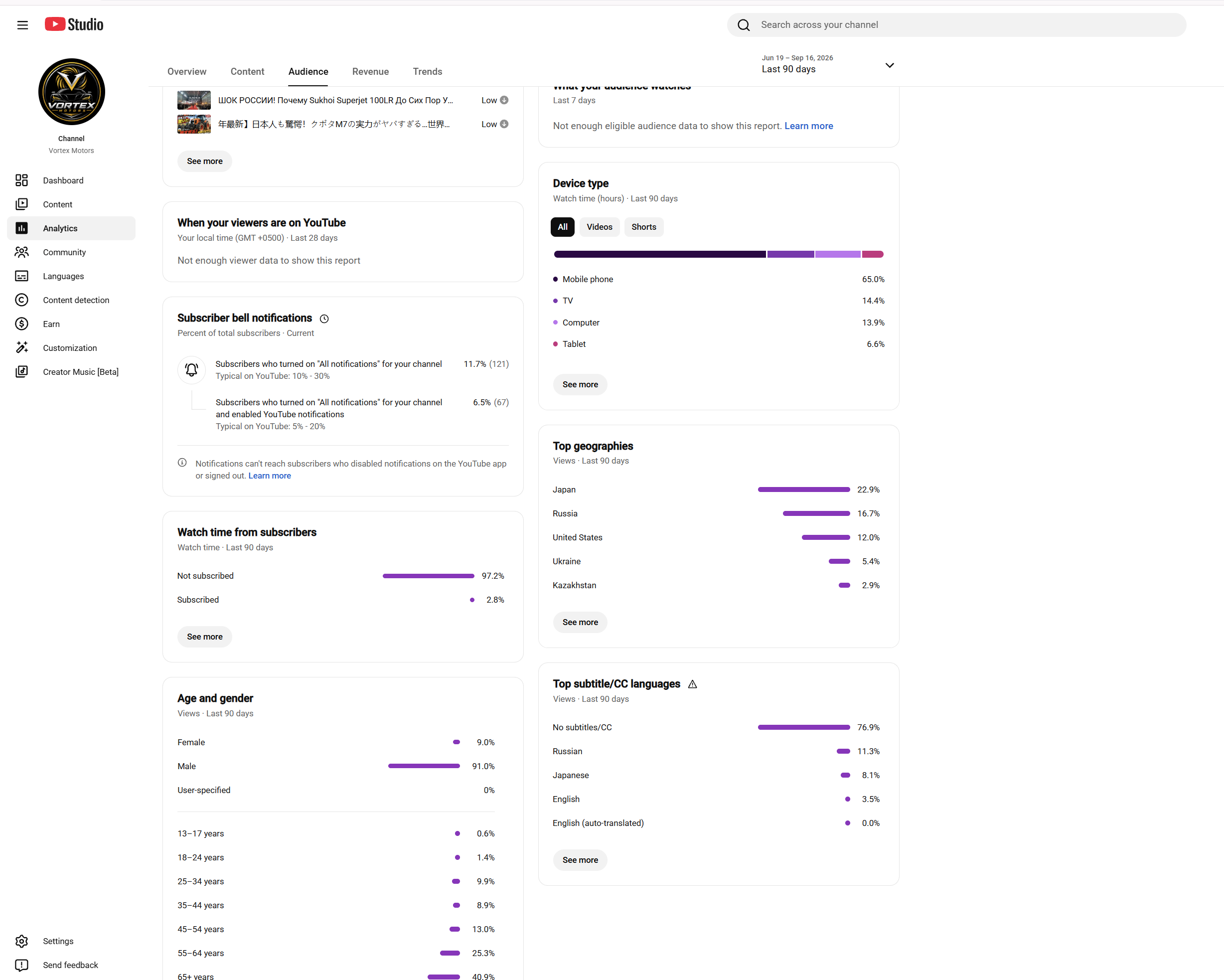Click See more in Device type card
Viewport: 1224px width, 980px height.
[x=580, y=384]
